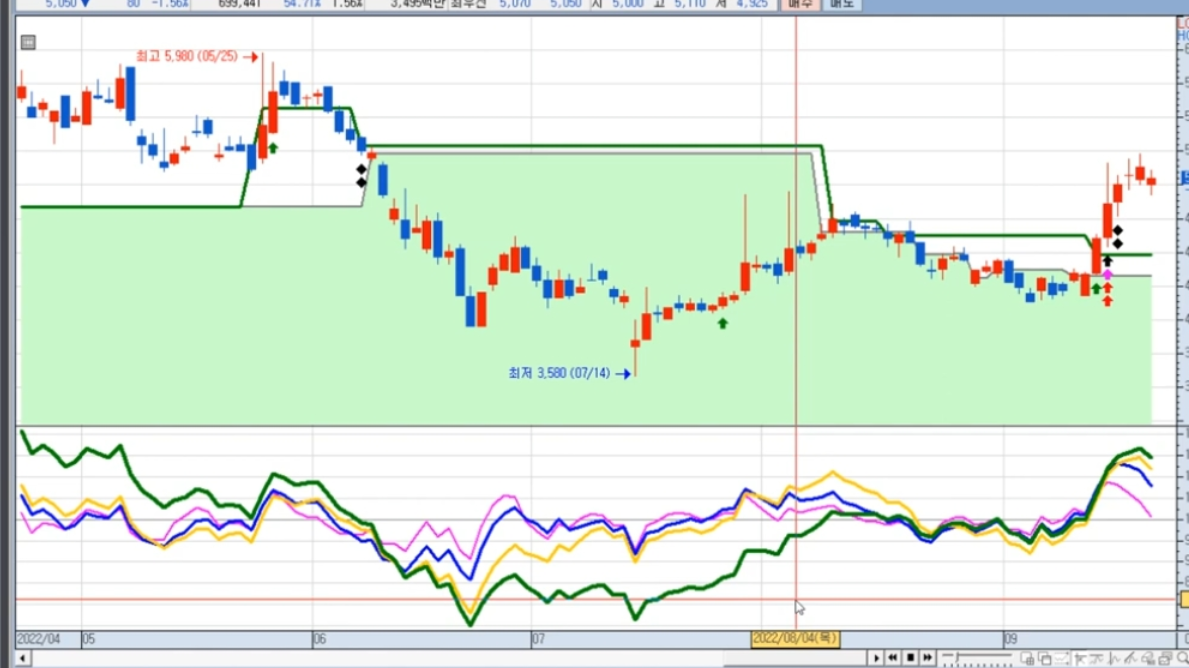
Task: Click the 최저 3,580 low price label
Action: [559, 373]
